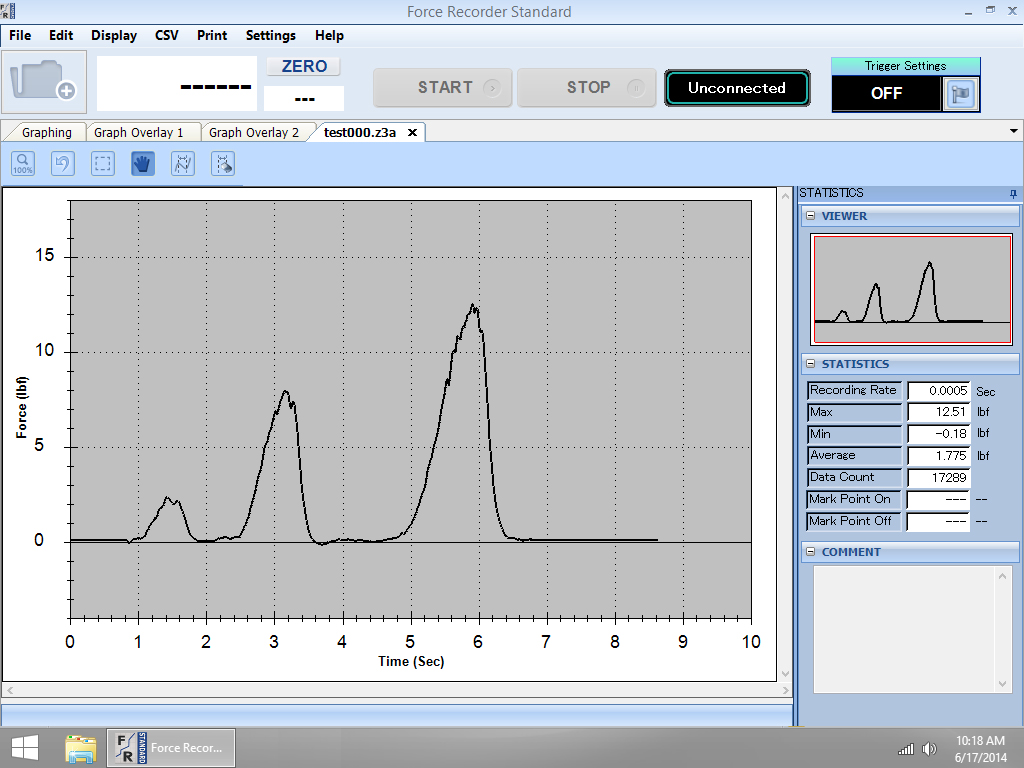The image size is (1024, 768).
Task: Click the graph cursor analysis tool icon
Action: click(183, 163)
